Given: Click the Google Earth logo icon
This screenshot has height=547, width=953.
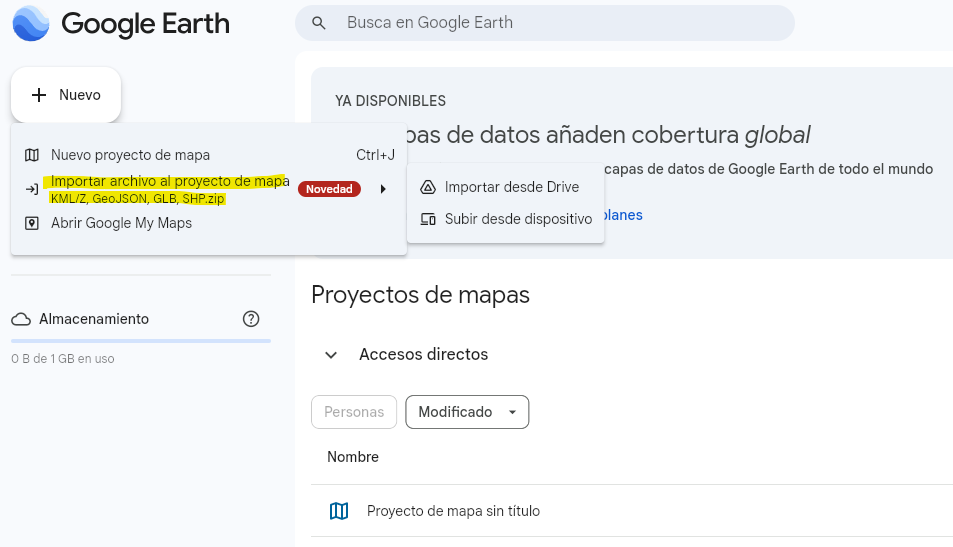Looking at the screenshot, I should (x=31, y=24).
